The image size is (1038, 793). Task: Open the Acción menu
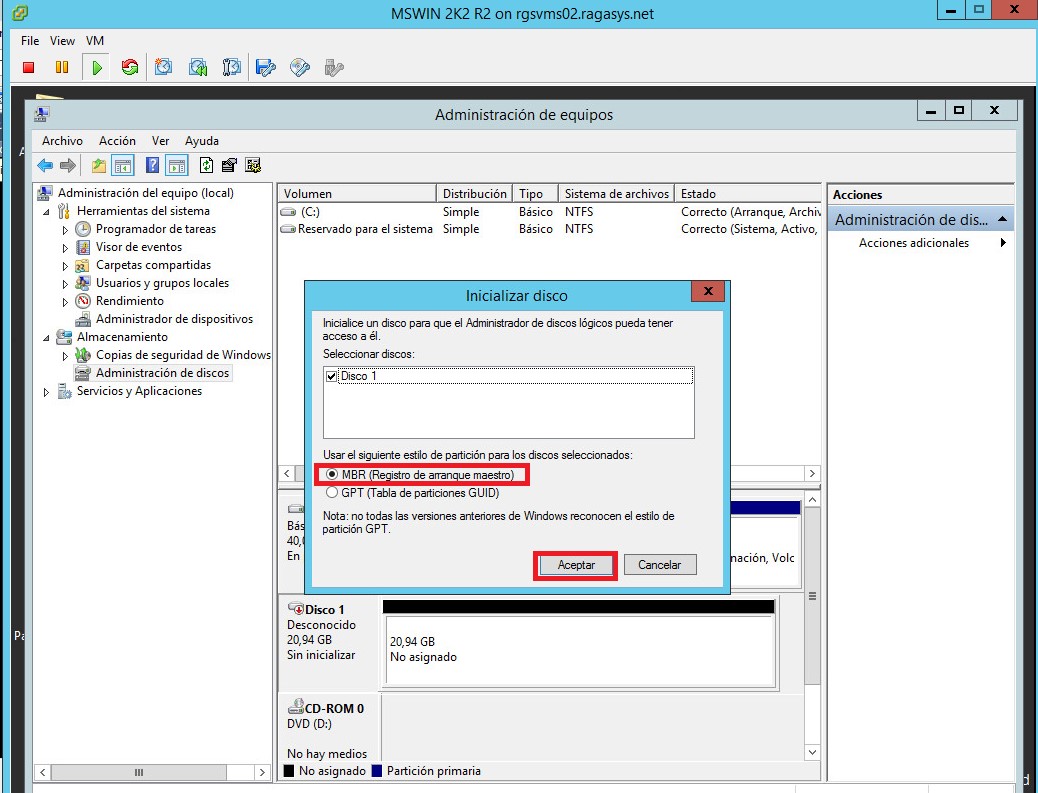pos(117,141)
